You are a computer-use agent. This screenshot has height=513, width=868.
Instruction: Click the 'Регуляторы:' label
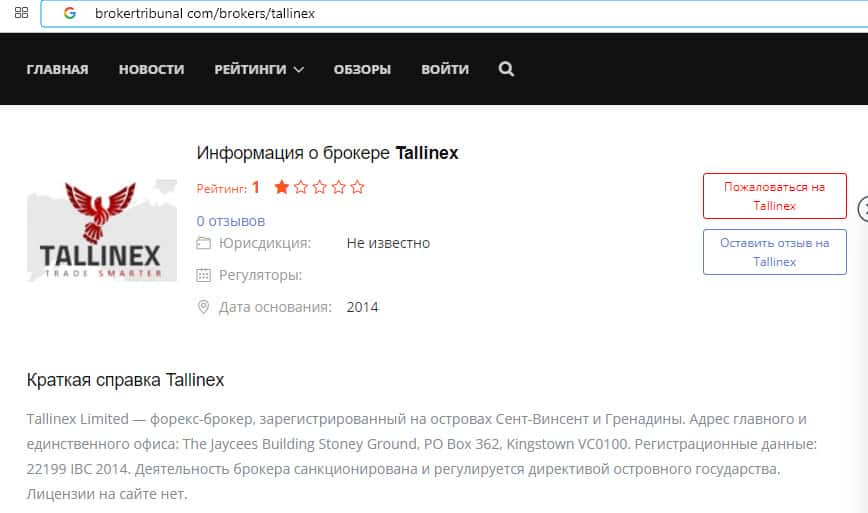pyautogui.click(x=261, y=275)
